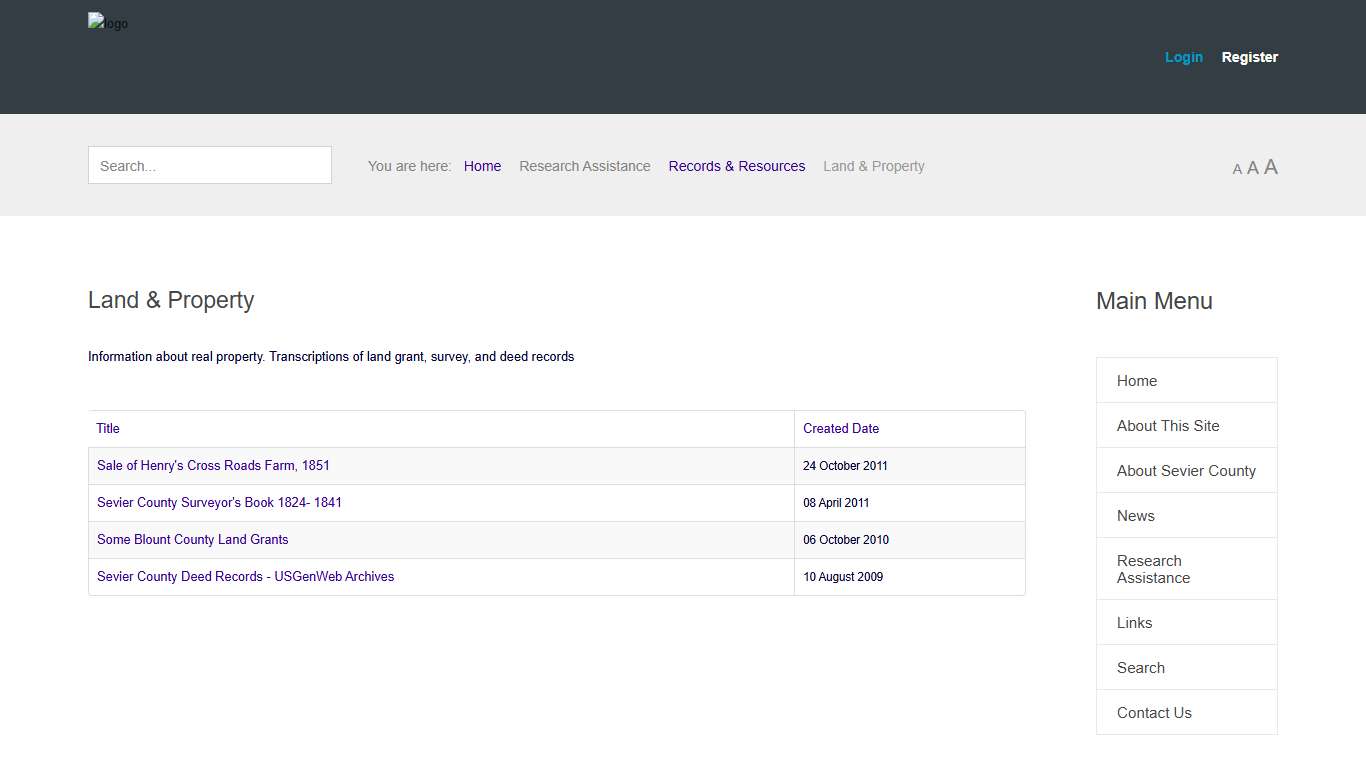1366x768 pixels.
Task: View Some Blount County Land Grants
Action: 192,539
